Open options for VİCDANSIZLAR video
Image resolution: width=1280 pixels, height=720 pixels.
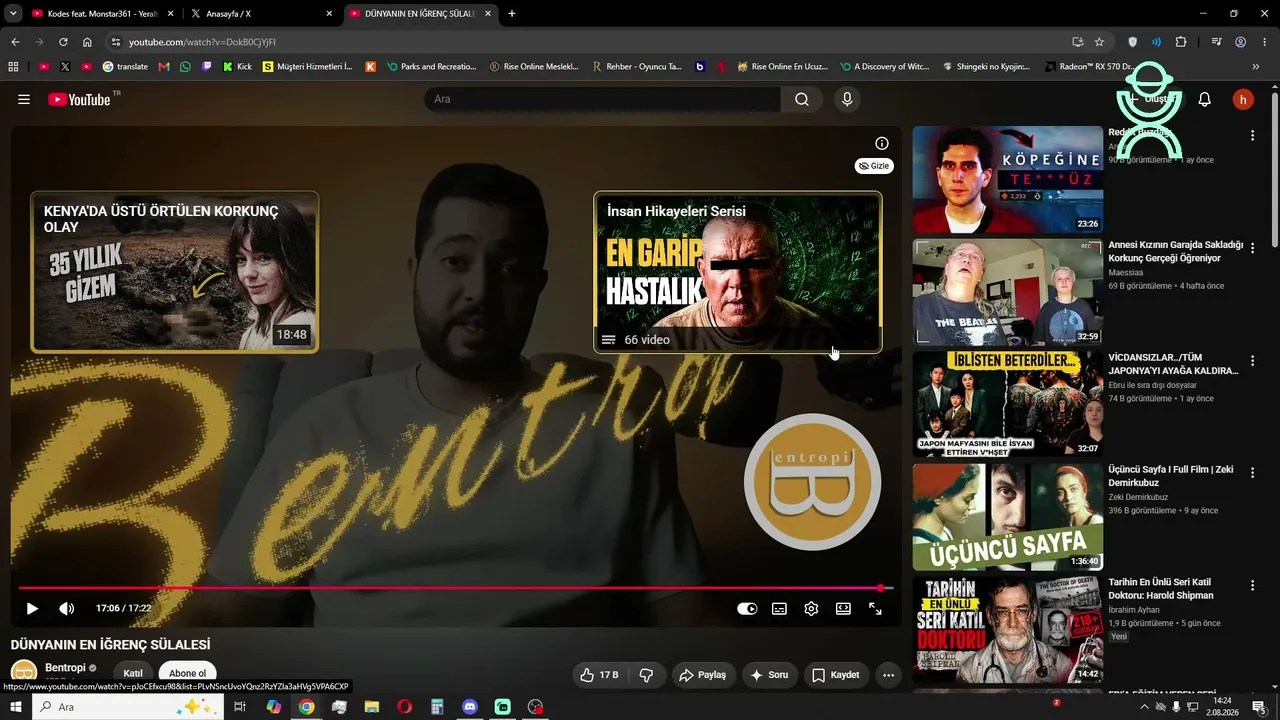click(x=1252, y=361)
